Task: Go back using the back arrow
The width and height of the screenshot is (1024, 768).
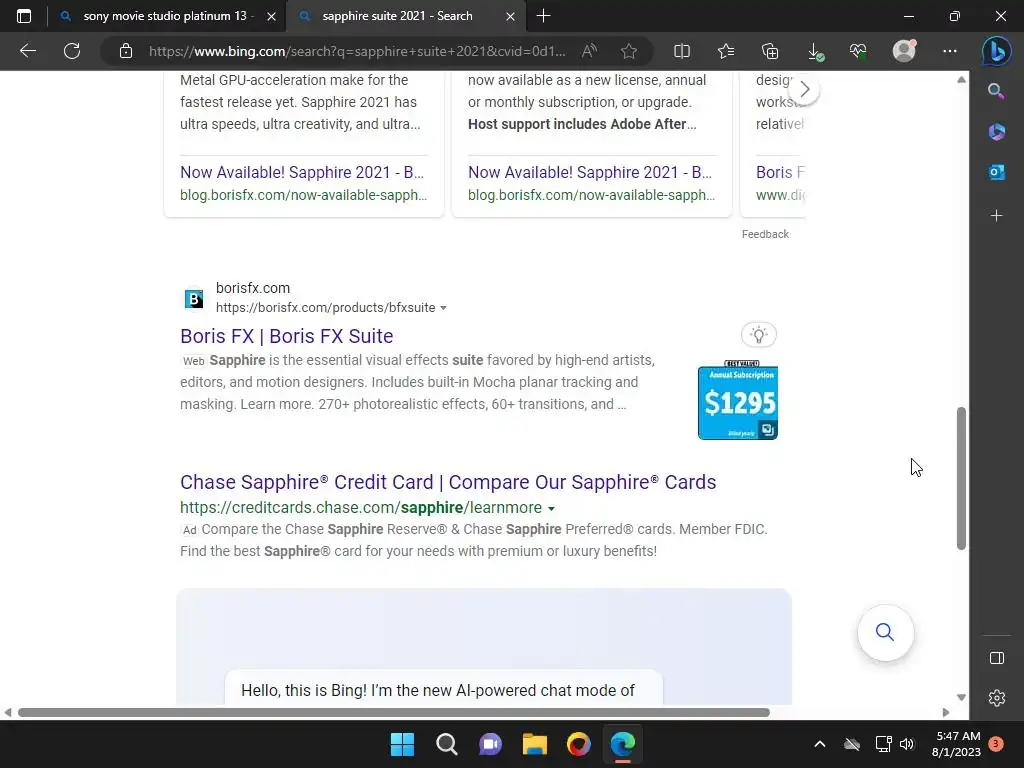Action: pos(27,51)
